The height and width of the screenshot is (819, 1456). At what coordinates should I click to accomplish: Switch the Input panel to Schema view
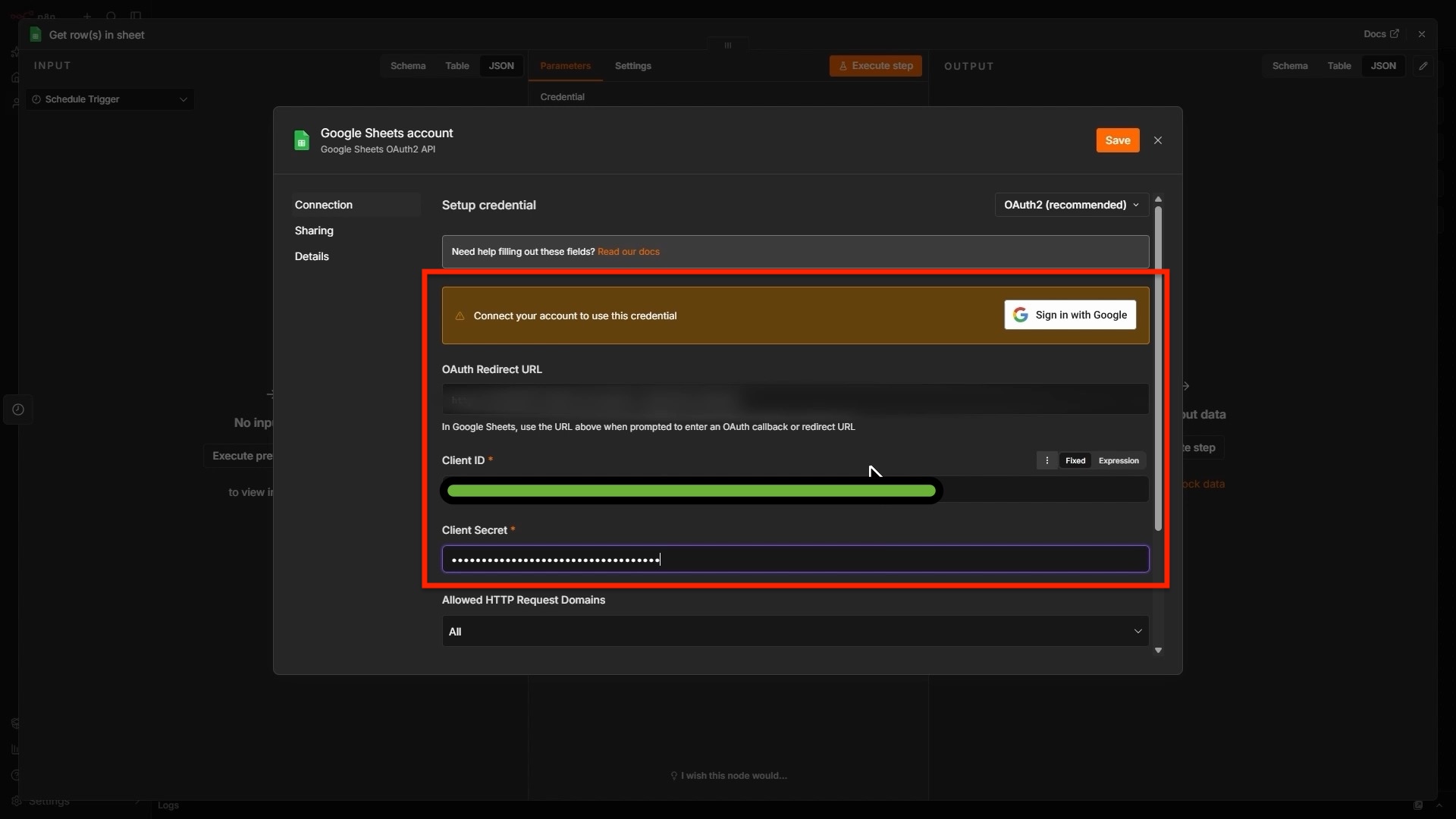pos(407,66)
